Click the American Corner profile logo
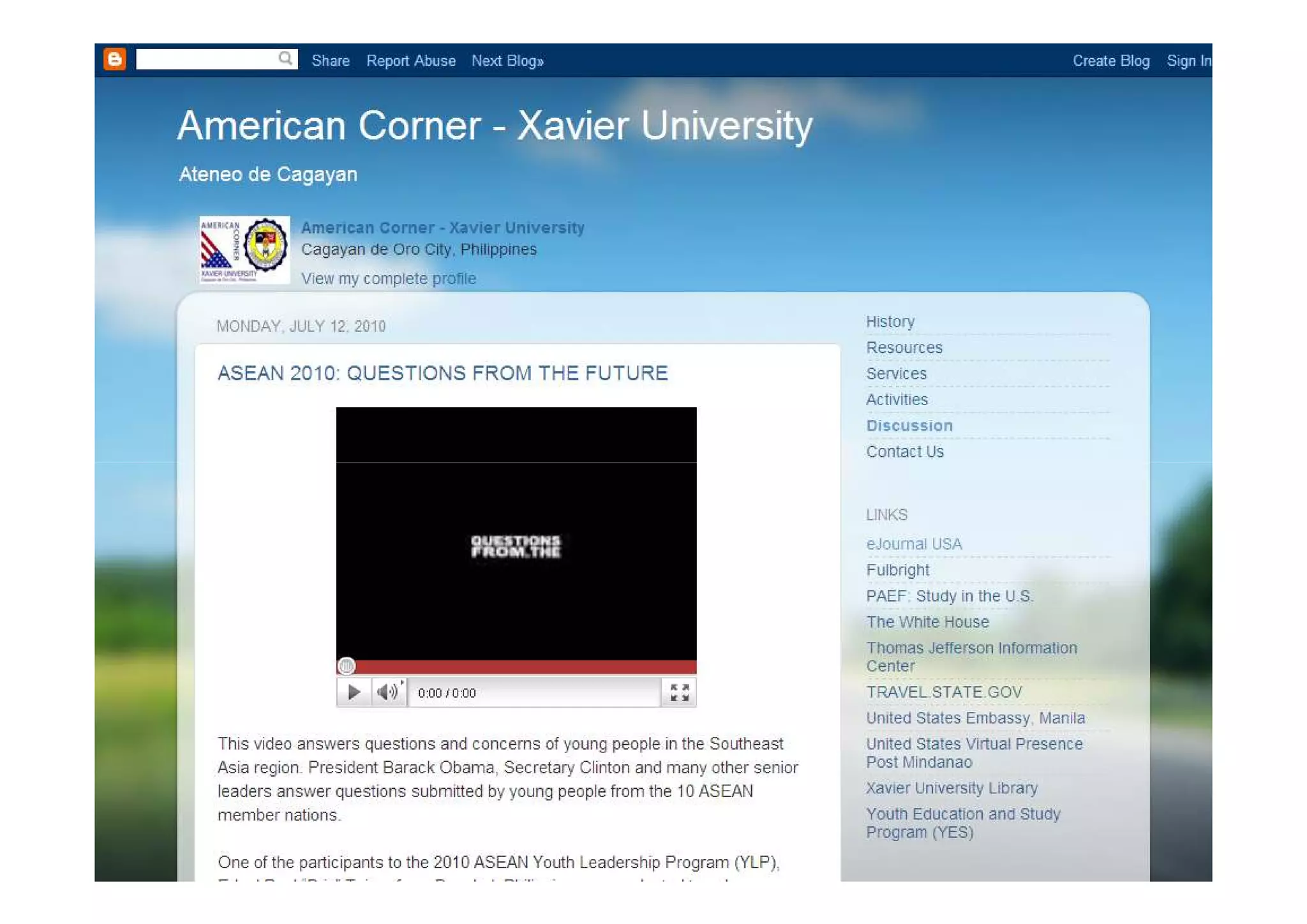This screenshot has width=1307, height=924. tap(244, 250)
